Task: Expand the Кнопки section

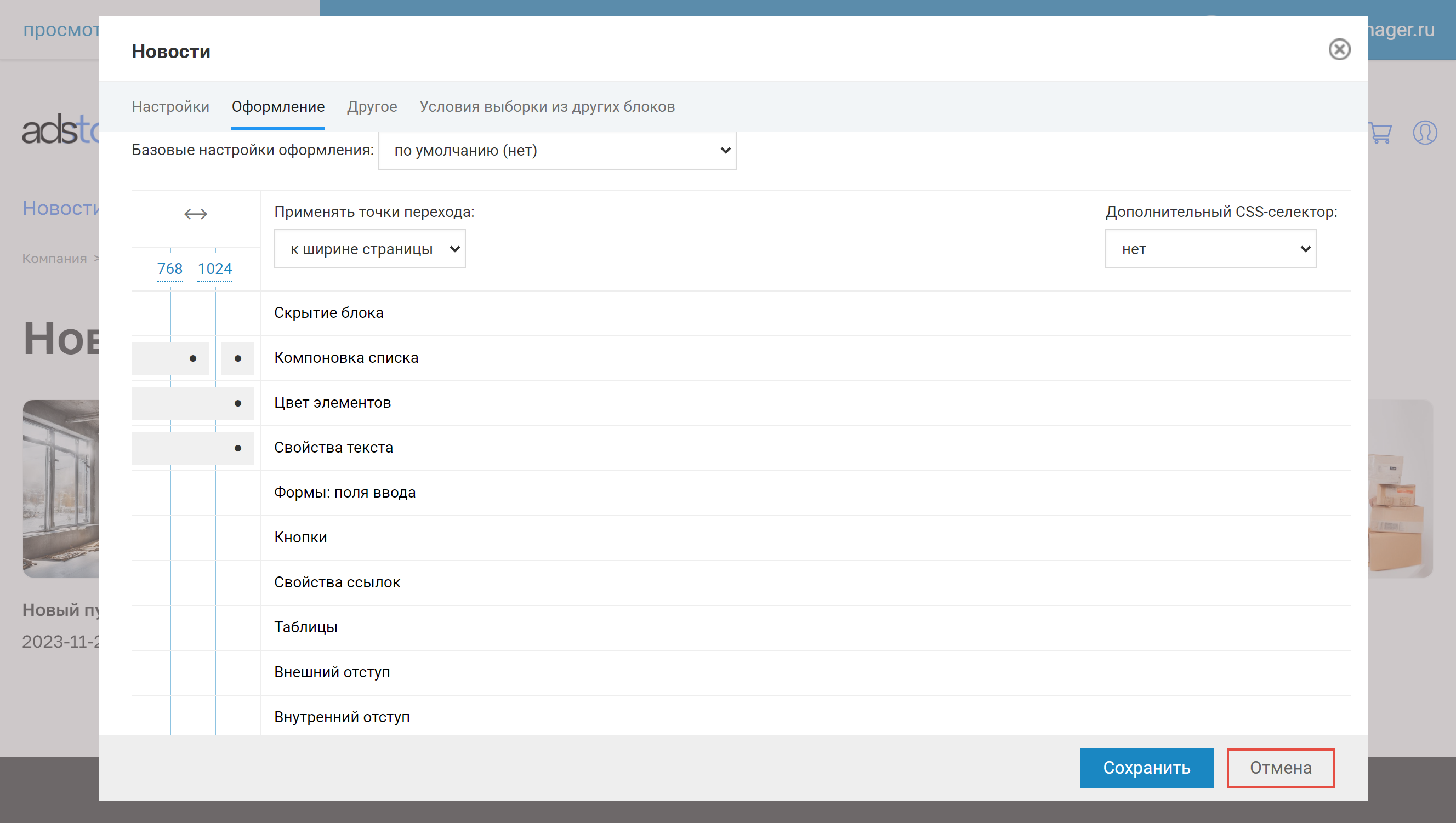Action: coord(805,538)
